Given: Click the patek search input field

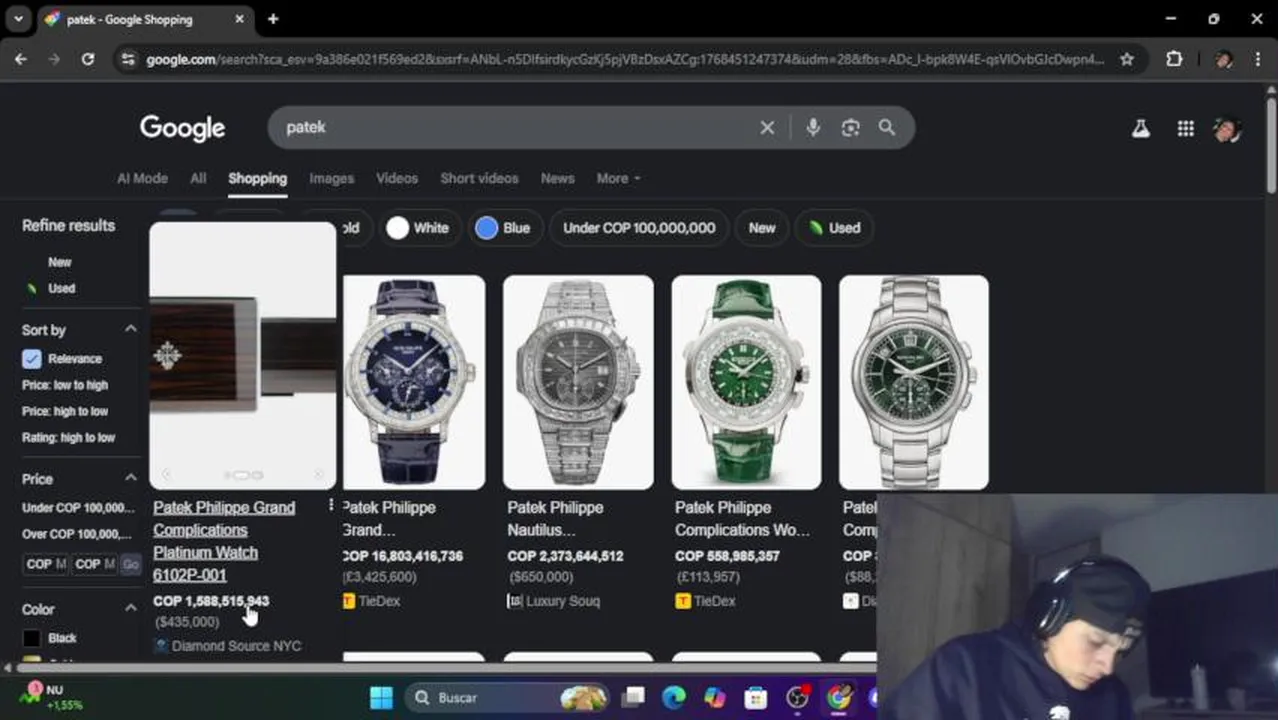Looking at the screenshot, I should pos(515,128).
